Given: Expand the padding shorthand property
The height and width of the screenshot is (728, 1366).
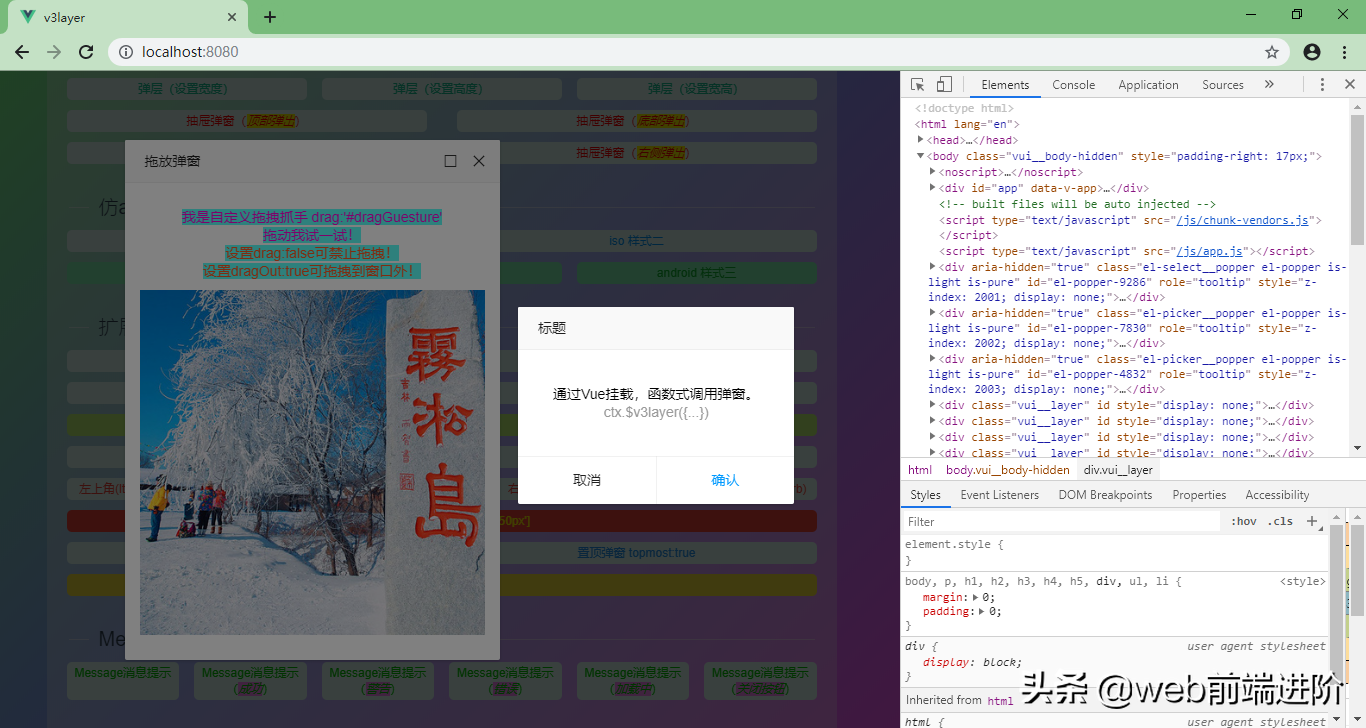Looking at the screenshot, I should tap(983, 611).
